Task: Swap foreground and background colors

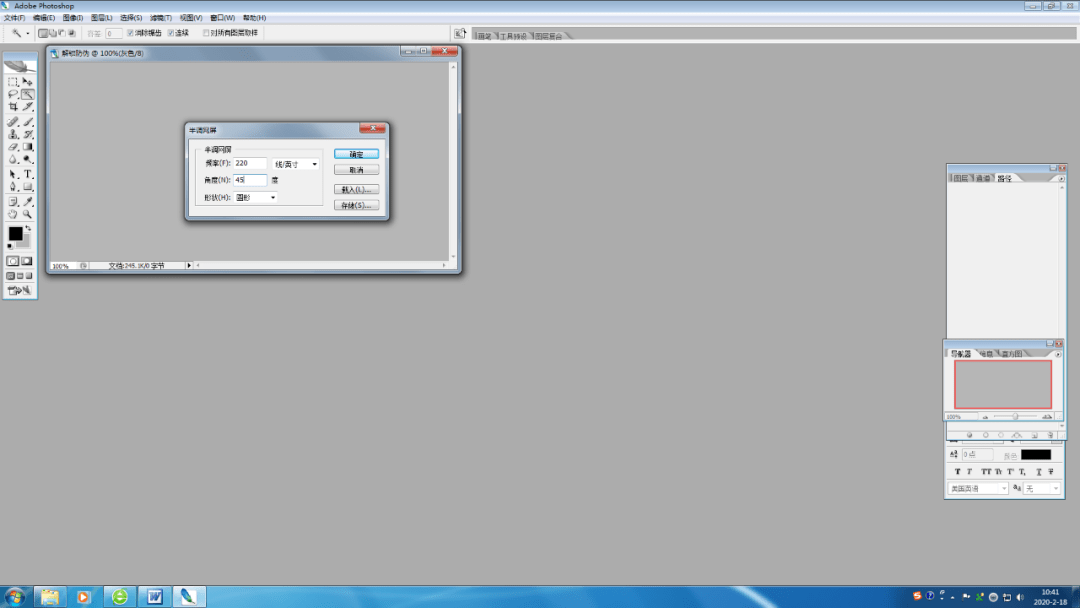Action: 28,228
